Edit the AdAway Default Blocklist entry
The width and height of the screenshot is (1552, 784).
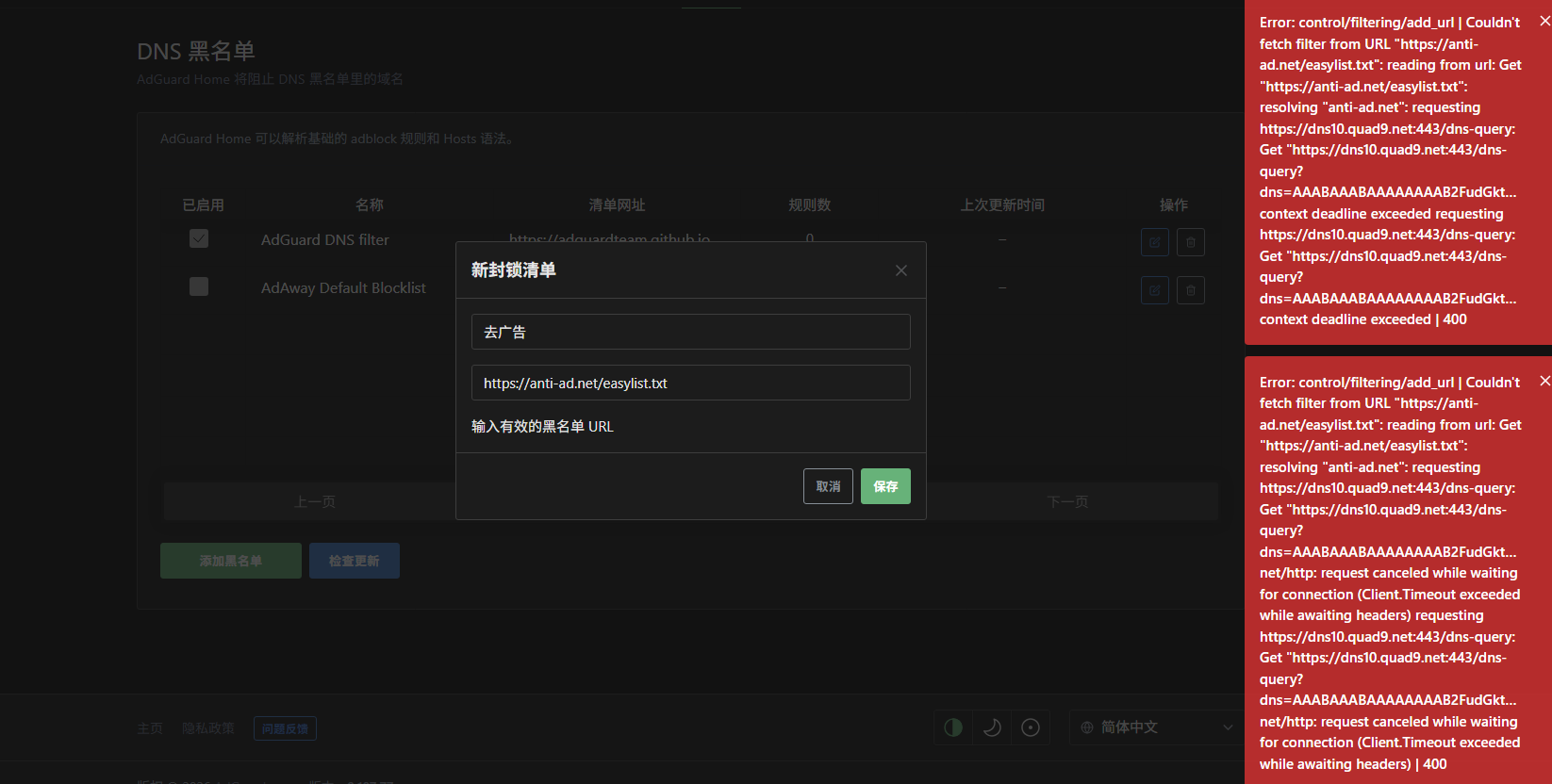coord(1155,290)
